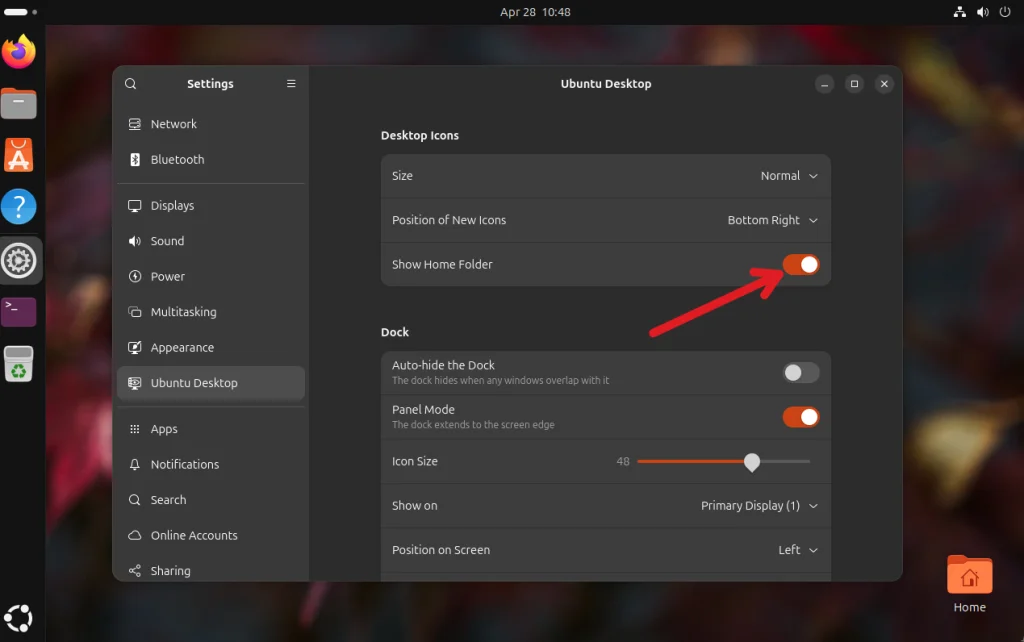1024x642 pixels.
Task: Open Sound settings page
Action: click(x=211, y=241)
